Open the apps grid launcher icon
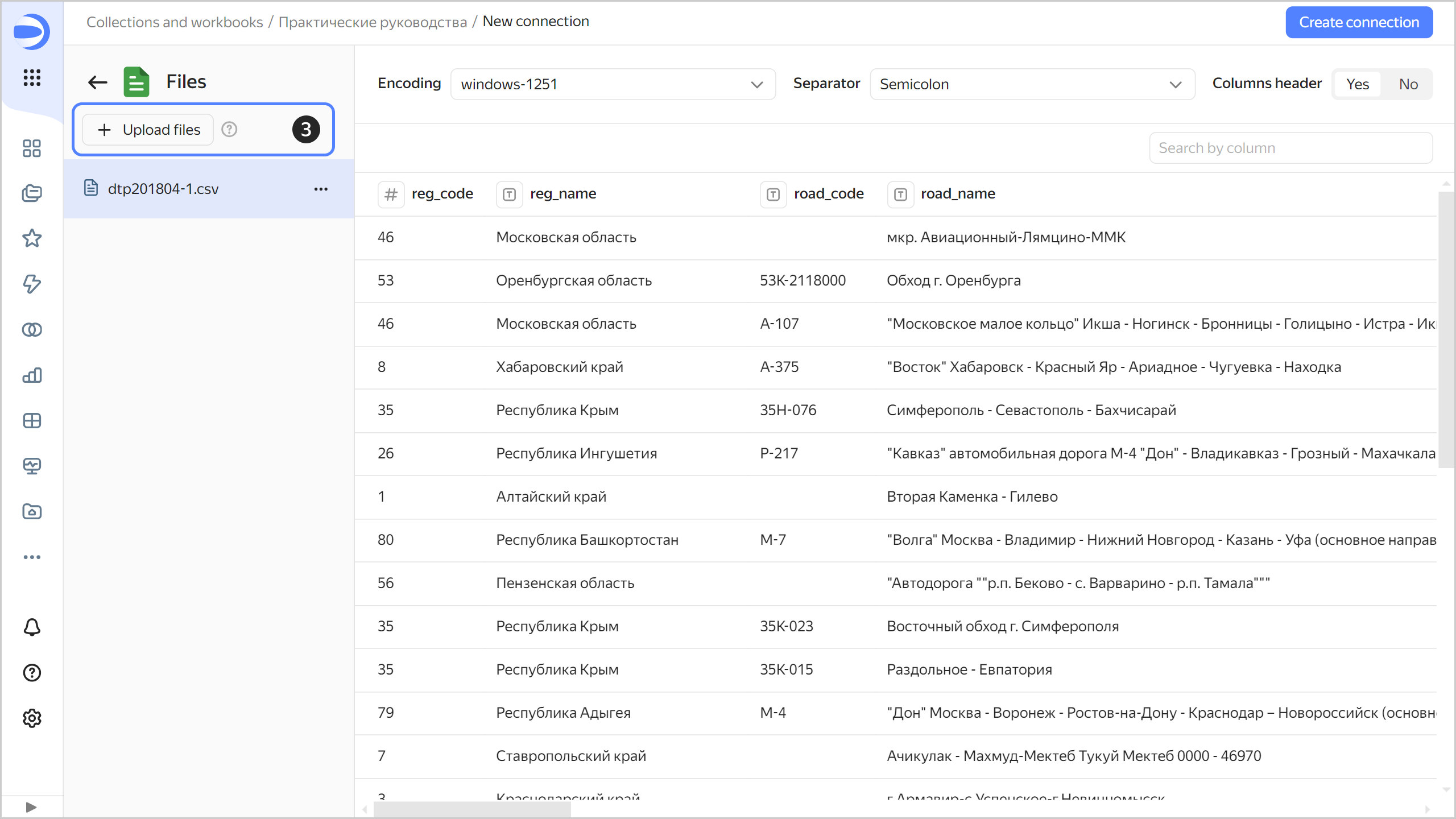1456x819 pixels. click(x=32, y=77)
